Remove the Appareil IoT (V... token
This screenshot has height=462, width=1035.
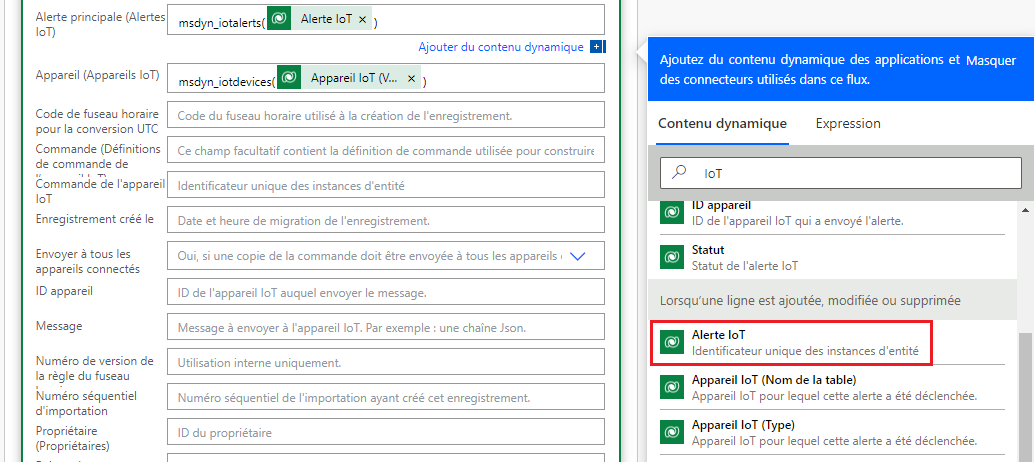[x=411, y=79]
